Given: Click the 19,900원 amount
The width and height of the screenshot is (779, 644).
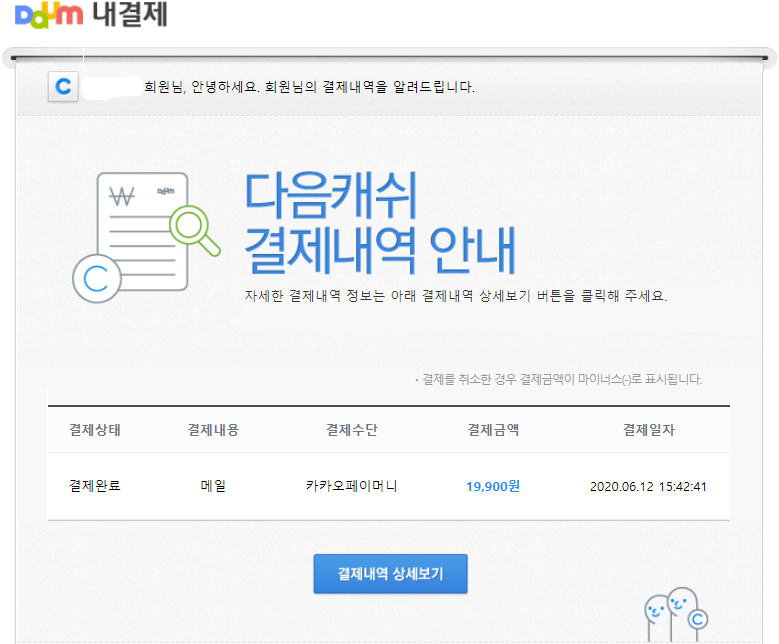Looking at the screenshot, I should (493, 486).
